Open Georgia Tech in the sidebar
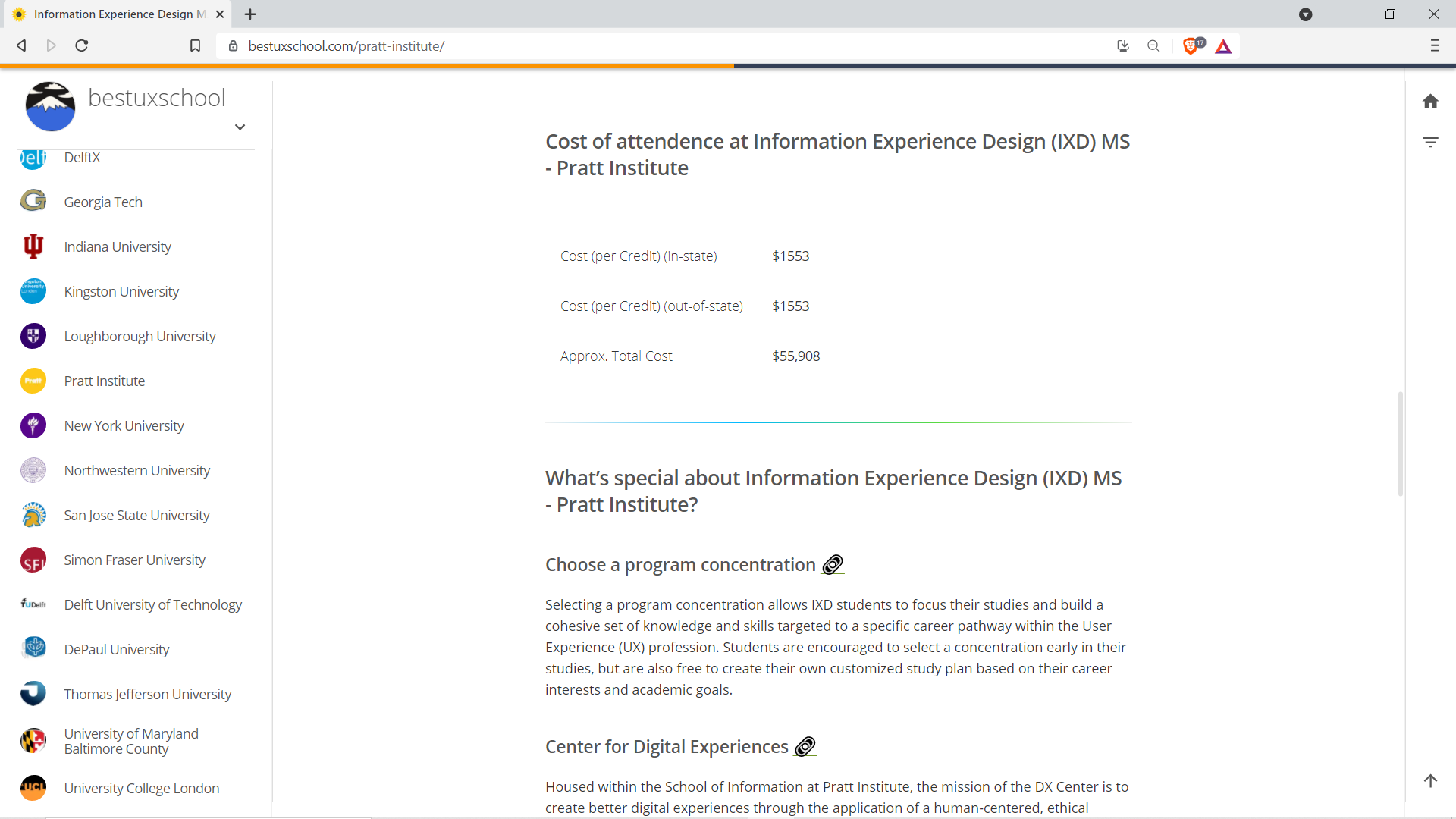Image resolution: width=1456 pixels, height=819 pixels. tap(103, 202)
